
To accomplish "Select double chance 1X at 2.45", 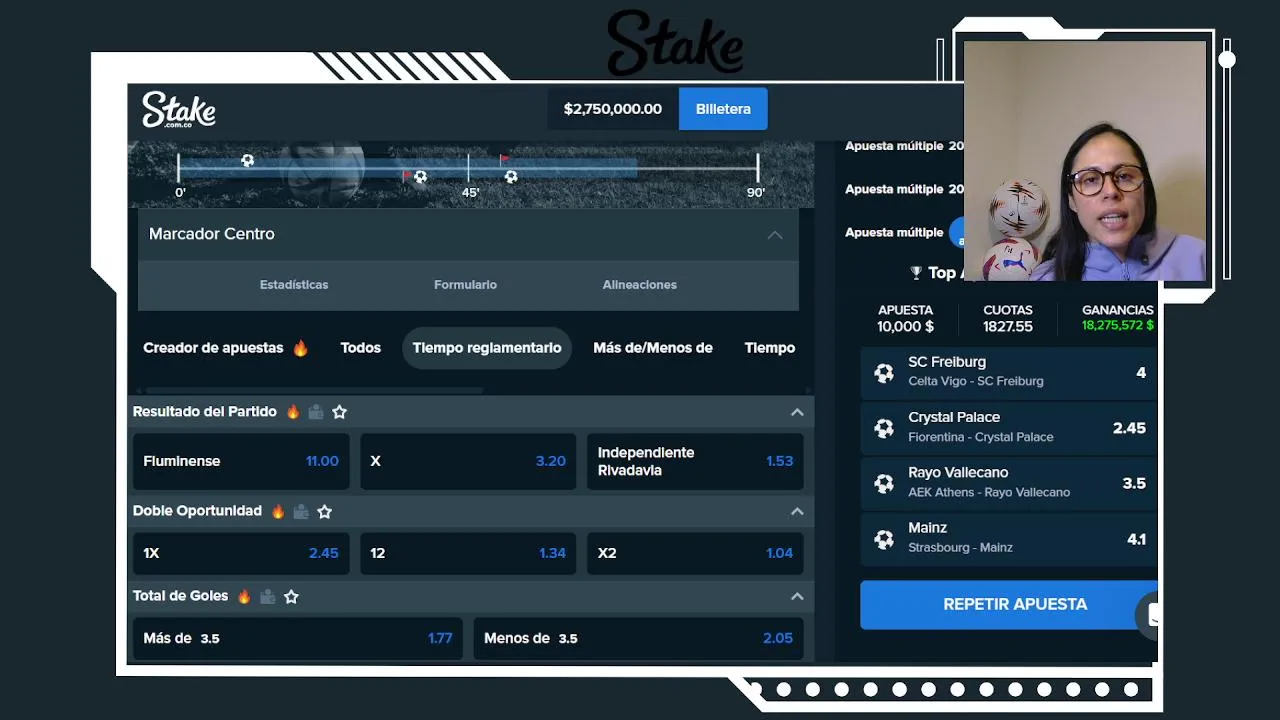I will [x=241, y=553].
